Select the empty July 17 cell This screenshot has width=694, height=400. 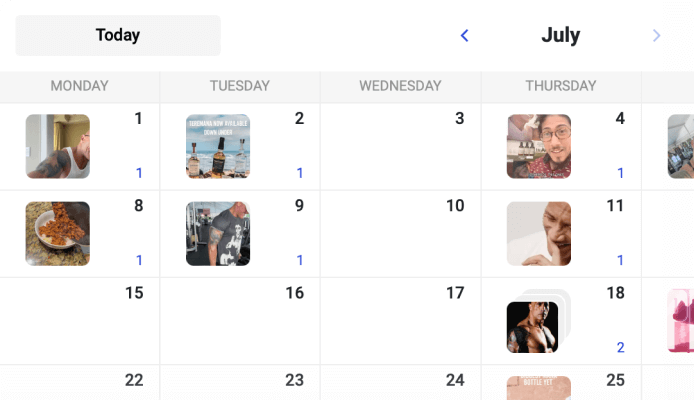point(400,325)
